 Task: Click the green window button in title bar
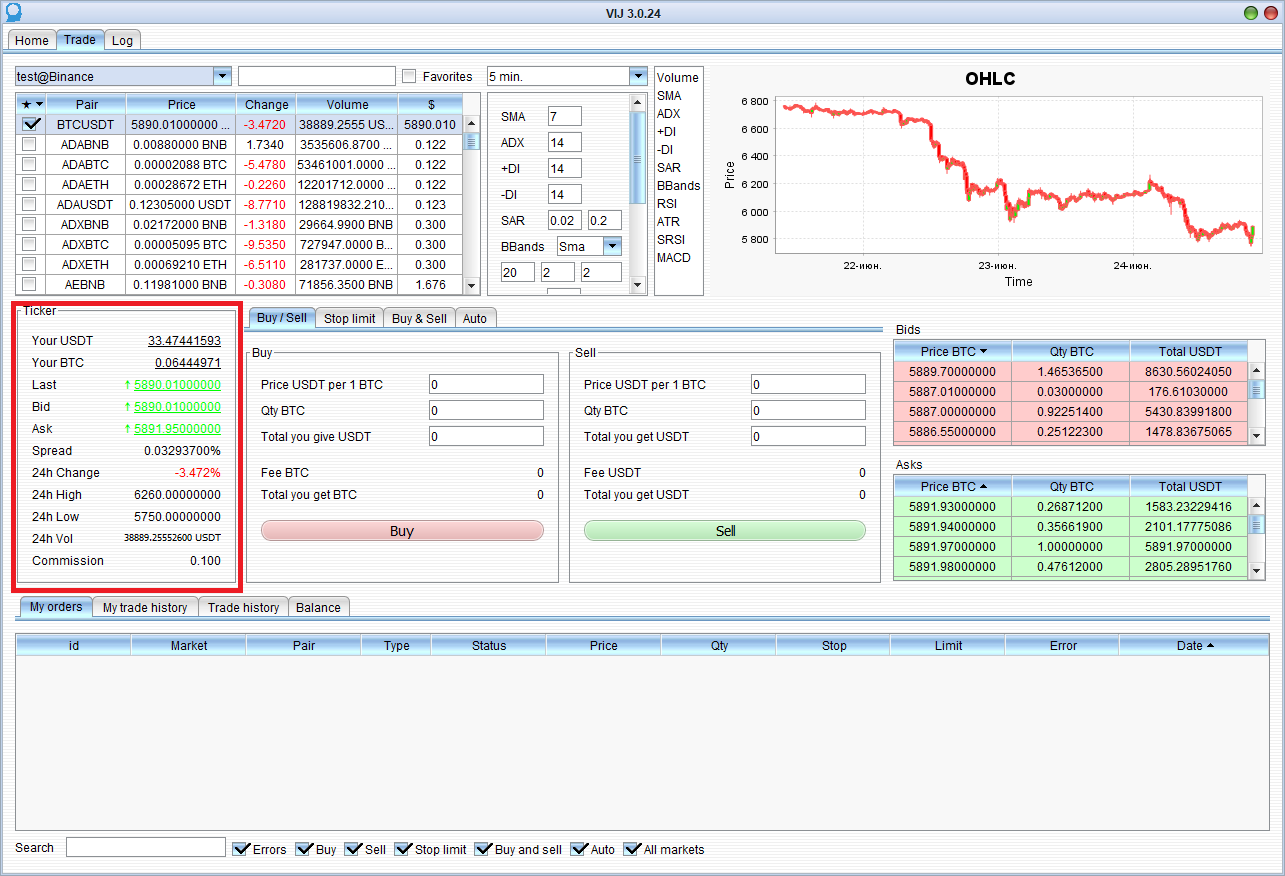(x=1251, y=13)
